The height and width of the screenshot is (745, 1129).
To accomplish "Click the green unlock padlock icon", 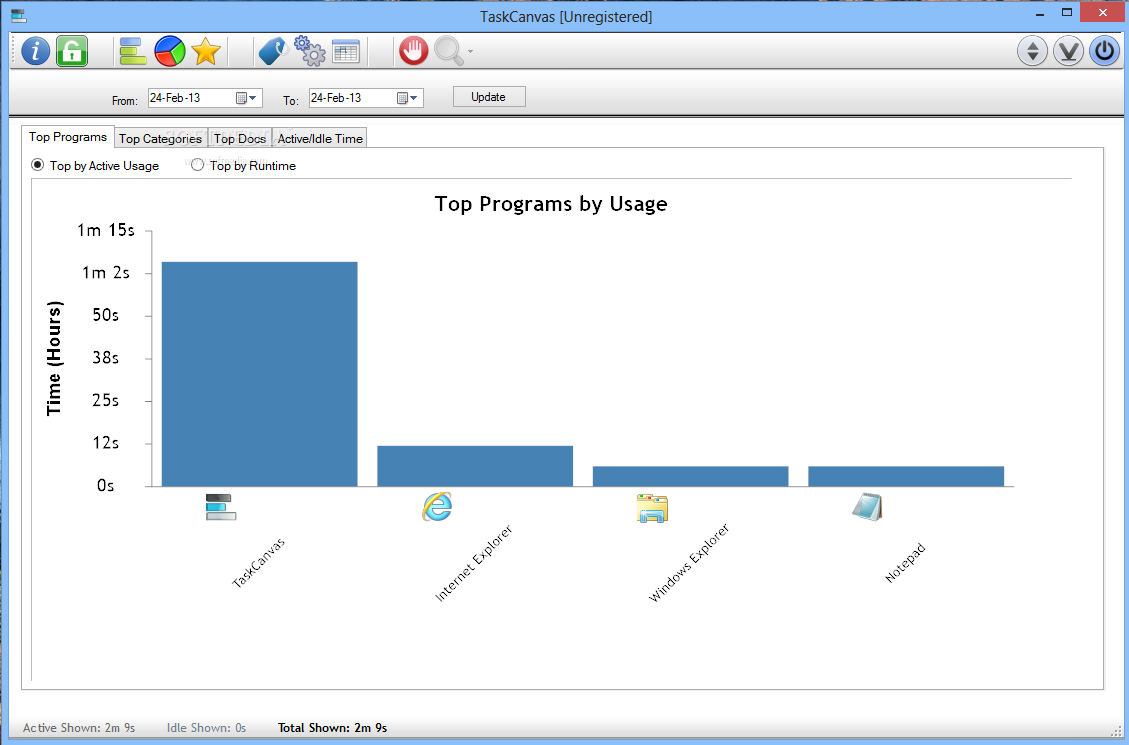I will click(72, 51).
